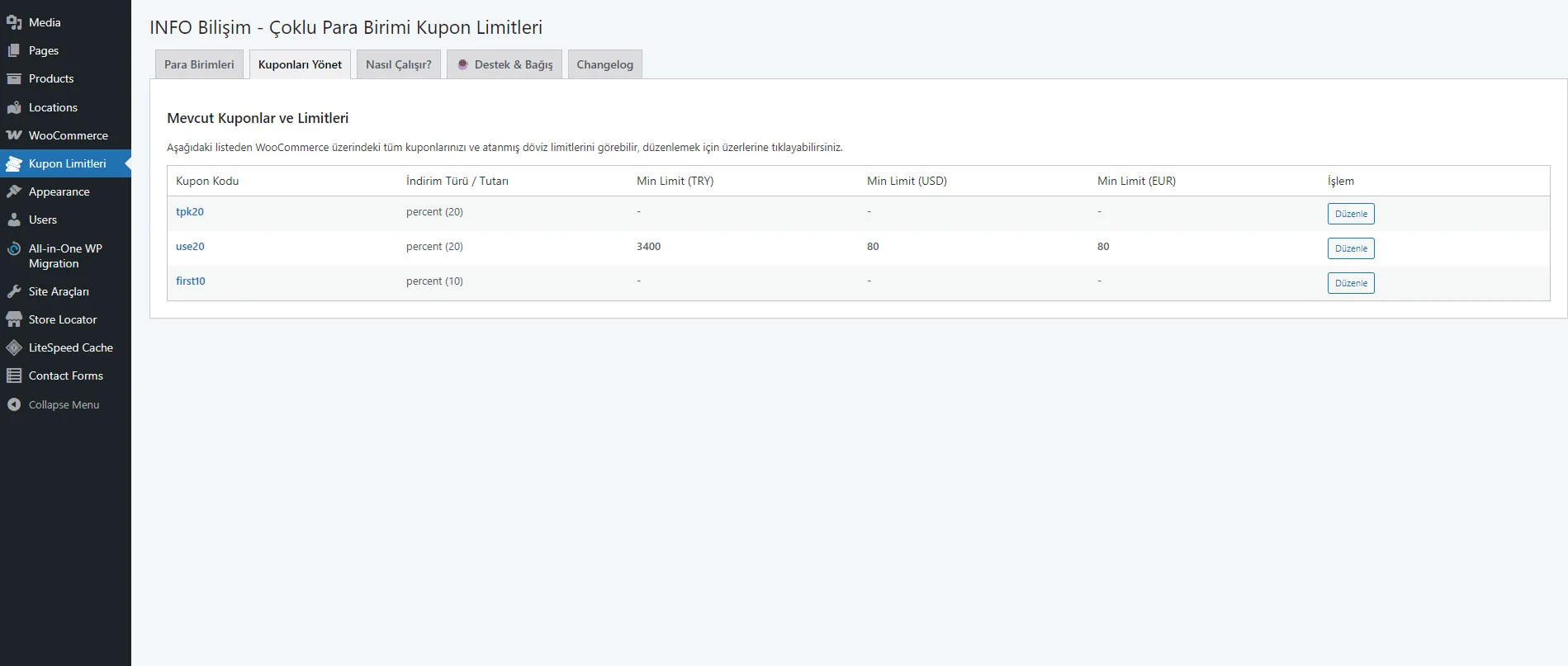
Task: Open the Destek & Bağış tab
Action: pyautogui.click(x=505, y=64)
